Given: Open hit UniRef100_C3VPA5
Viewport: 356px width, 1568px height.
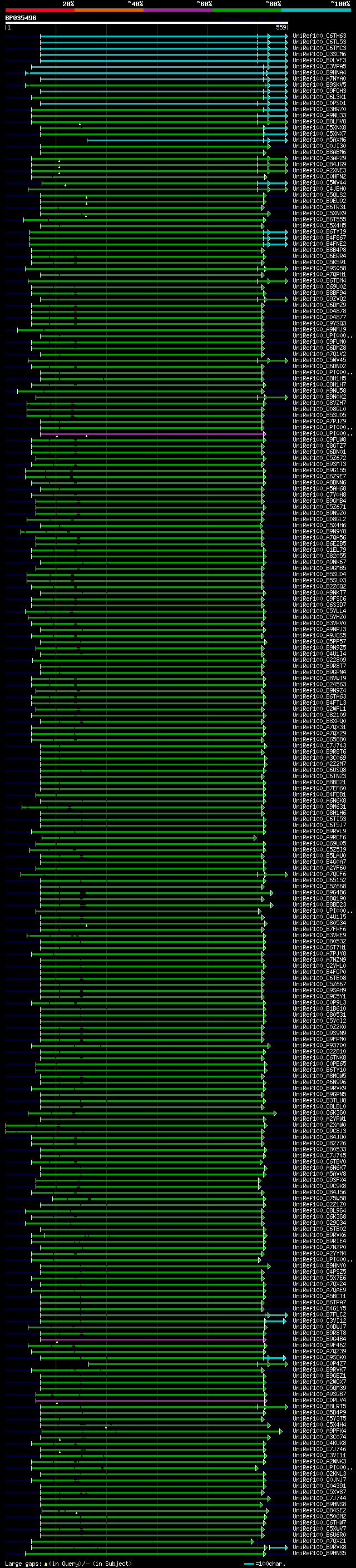Looking at the screenshot, I should (x=319, y=66).
